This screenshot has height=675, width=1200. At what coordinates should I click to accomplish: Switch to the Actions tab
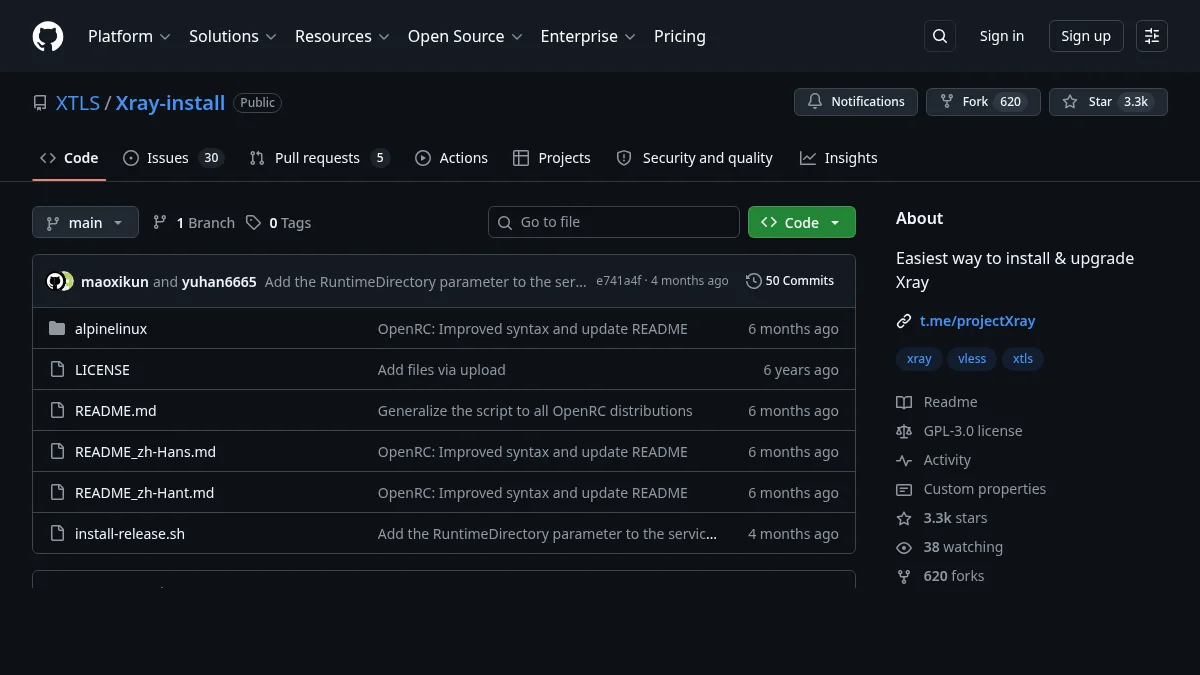click(451, 158)
